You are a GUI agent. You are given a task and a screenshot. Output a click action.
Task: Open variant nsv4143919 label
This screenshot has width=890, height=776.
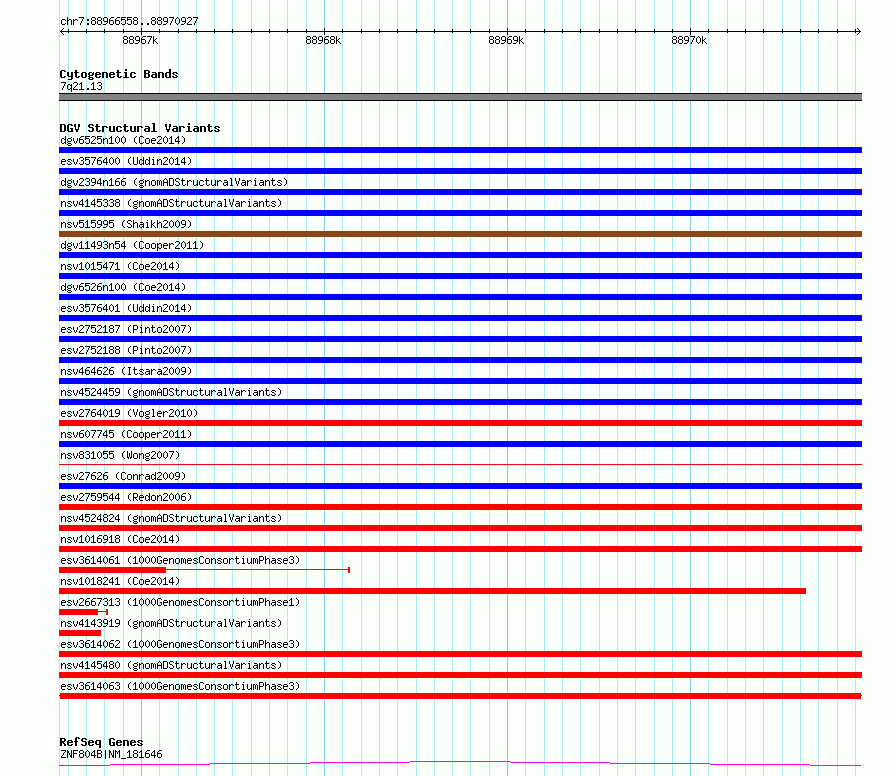coord(171,623)
